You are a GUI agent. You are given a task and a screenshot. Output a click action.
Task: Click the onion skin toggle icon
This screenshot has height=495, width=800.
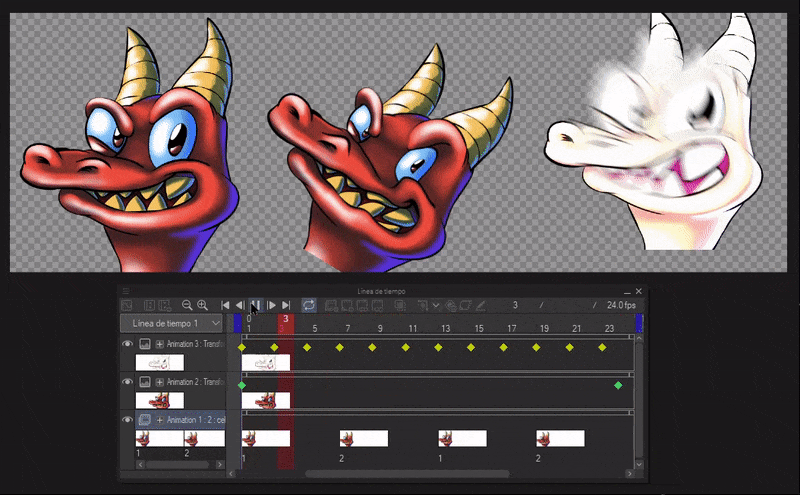[400, 305]
